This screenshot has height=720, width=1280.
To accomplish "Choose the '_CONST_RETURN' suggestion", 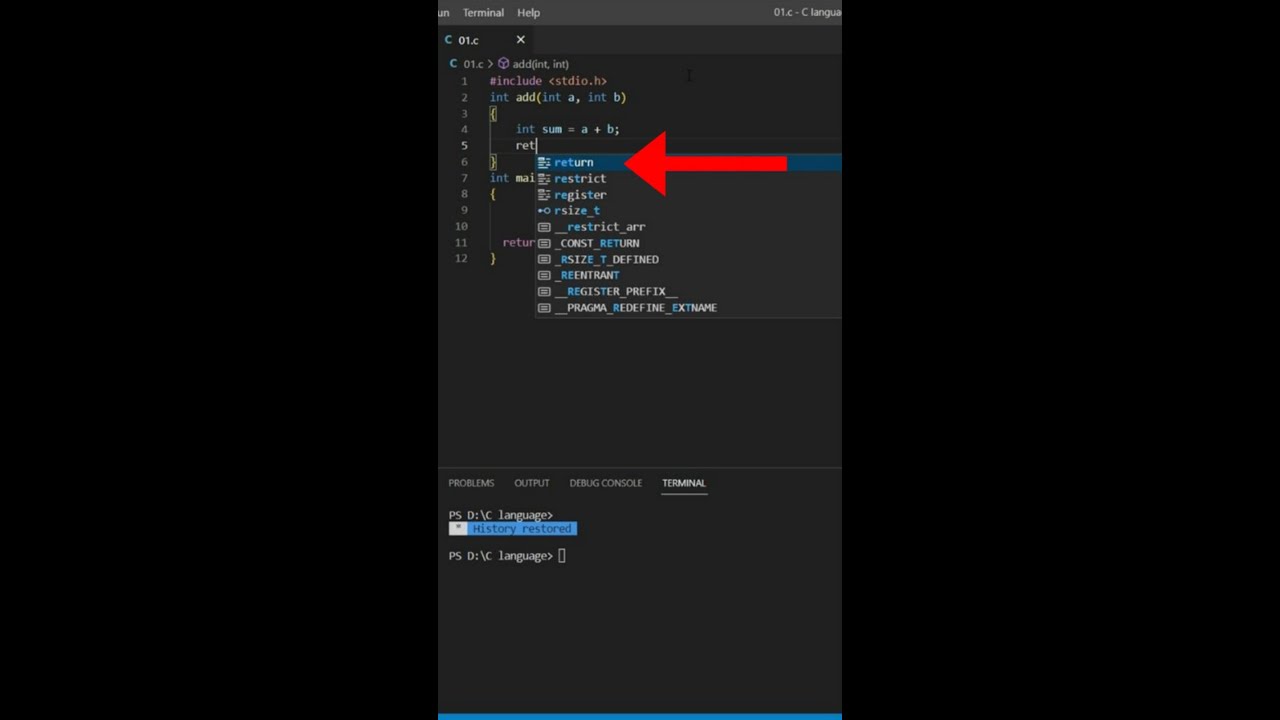I will click(x=688, y=243).
